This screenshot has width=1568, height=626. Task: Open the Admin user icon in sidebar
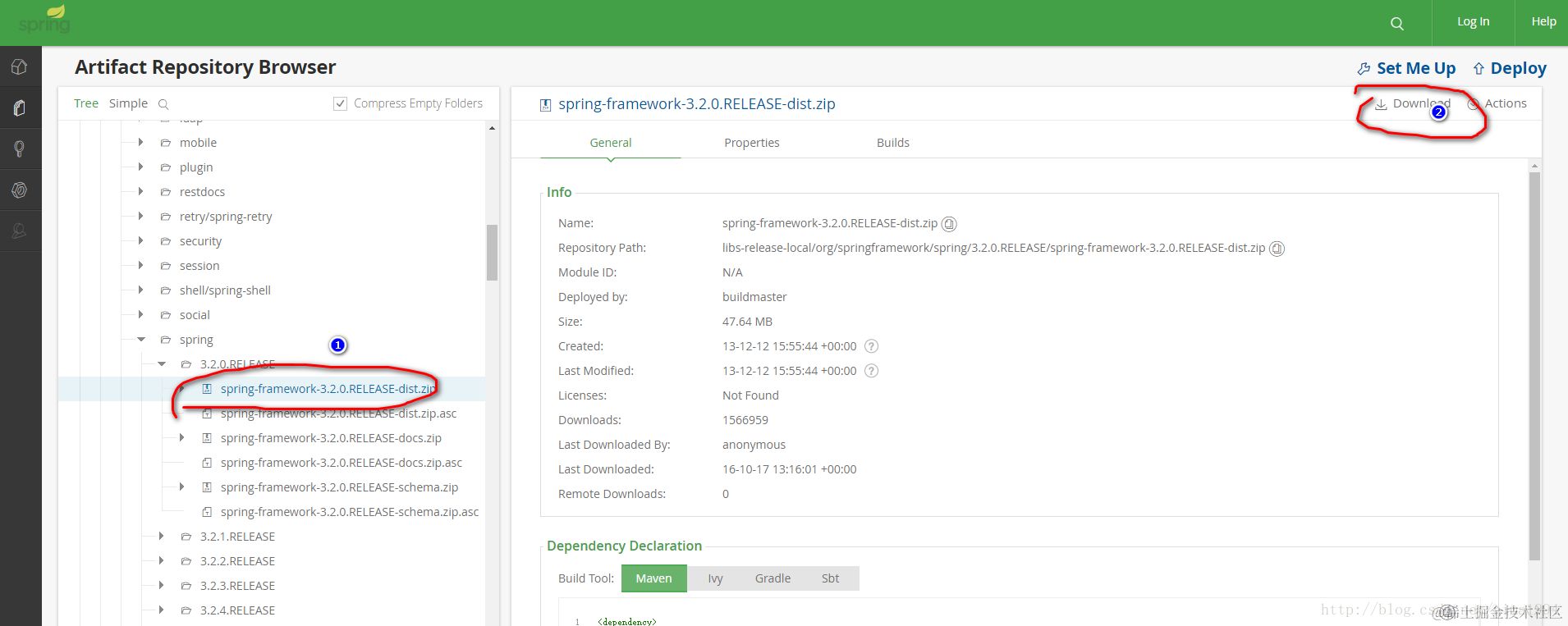(20, 231)
